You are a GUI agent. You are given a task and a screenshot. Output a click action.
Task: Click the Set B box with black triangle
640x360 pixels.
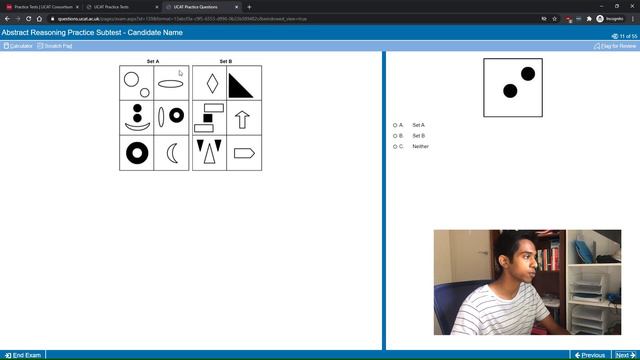coord(244,83)
